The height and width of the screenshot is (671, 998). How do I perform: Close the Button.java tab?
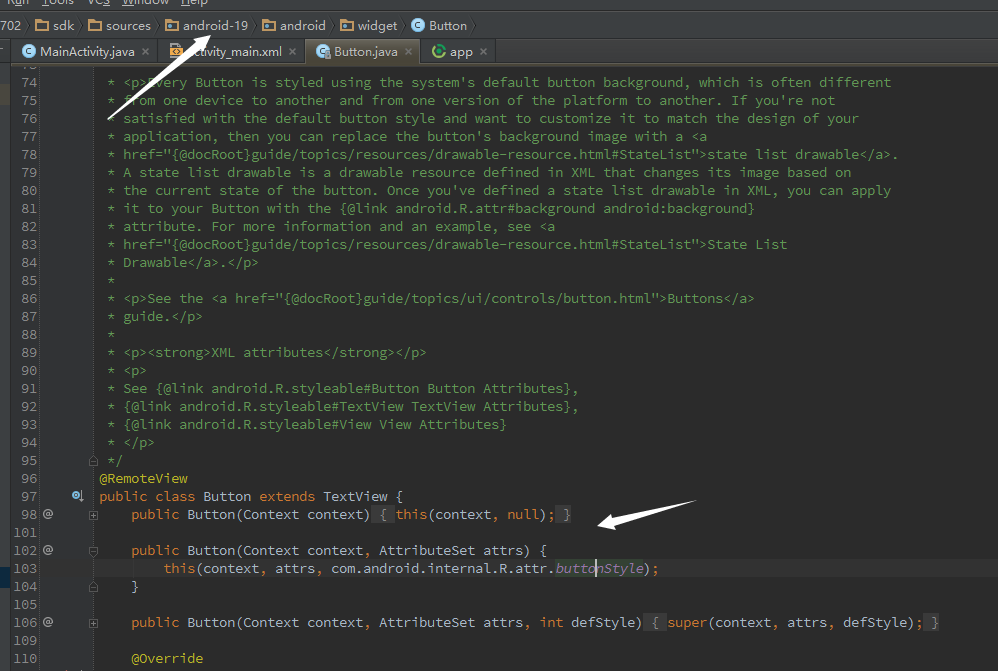[x=407, y=51]
